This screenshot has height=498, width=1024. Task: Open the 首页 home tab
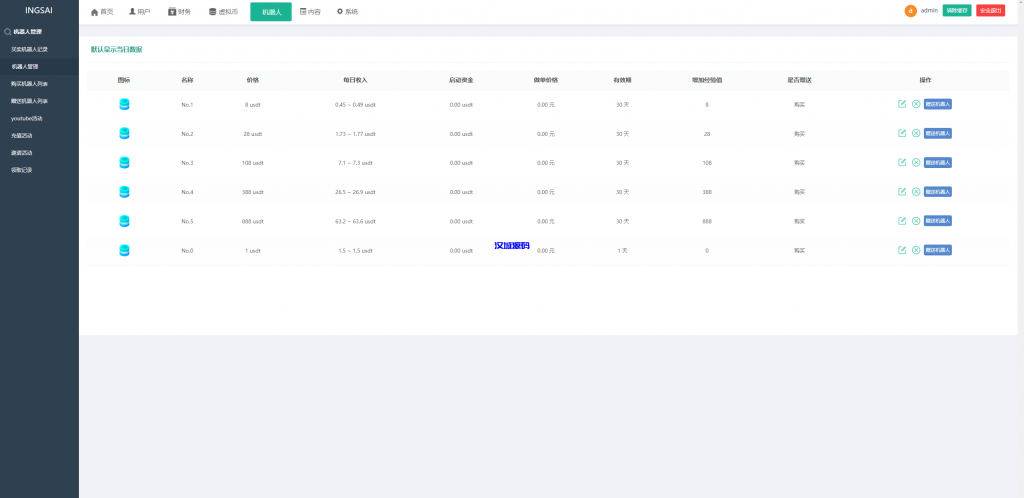pyautogui.click(x=102, y=12)
